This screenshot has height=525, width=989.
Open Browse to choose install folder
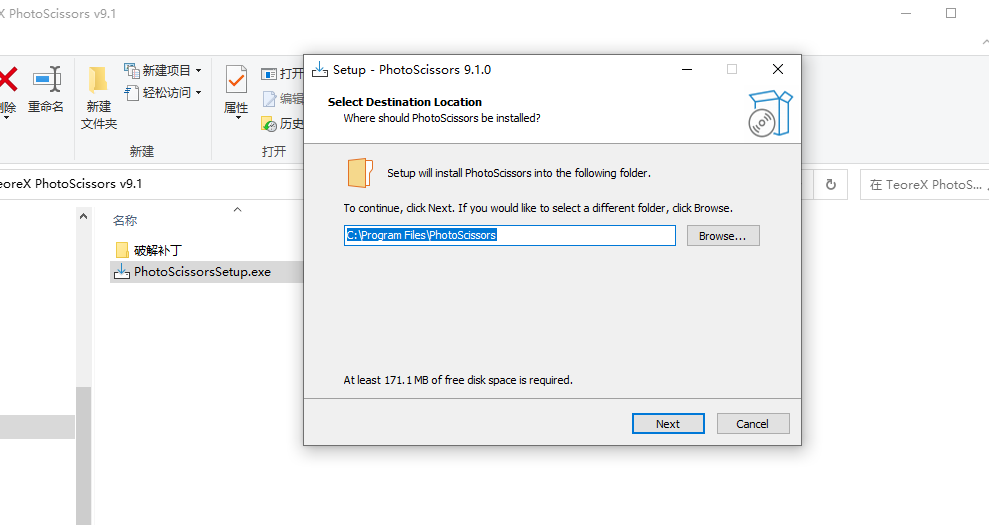[x=723, y=235]
